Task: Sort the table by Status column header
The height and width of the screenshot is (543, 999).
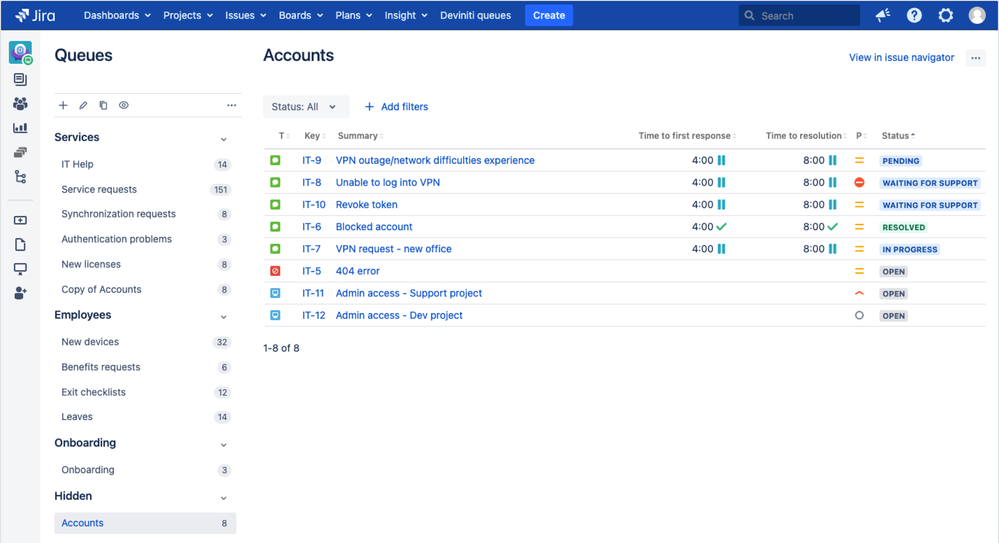Action: click(x=898, y=136)
